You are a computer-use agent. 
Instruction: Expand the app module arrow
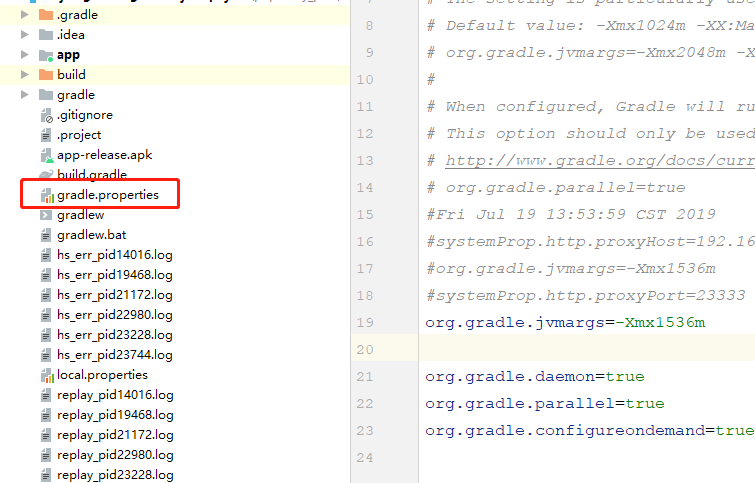[x=25, y=55]
